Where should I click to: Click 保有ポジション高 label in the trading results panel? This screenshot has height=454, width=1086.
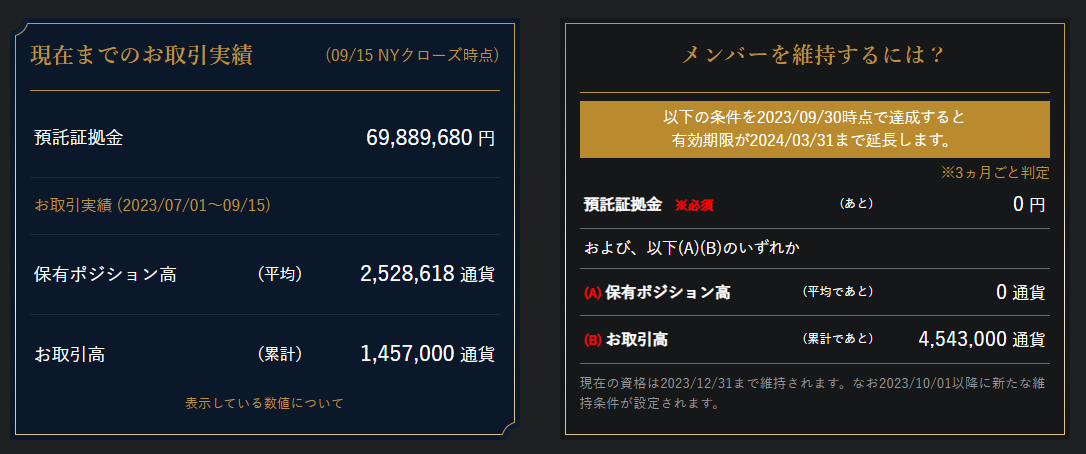(104, 274)
